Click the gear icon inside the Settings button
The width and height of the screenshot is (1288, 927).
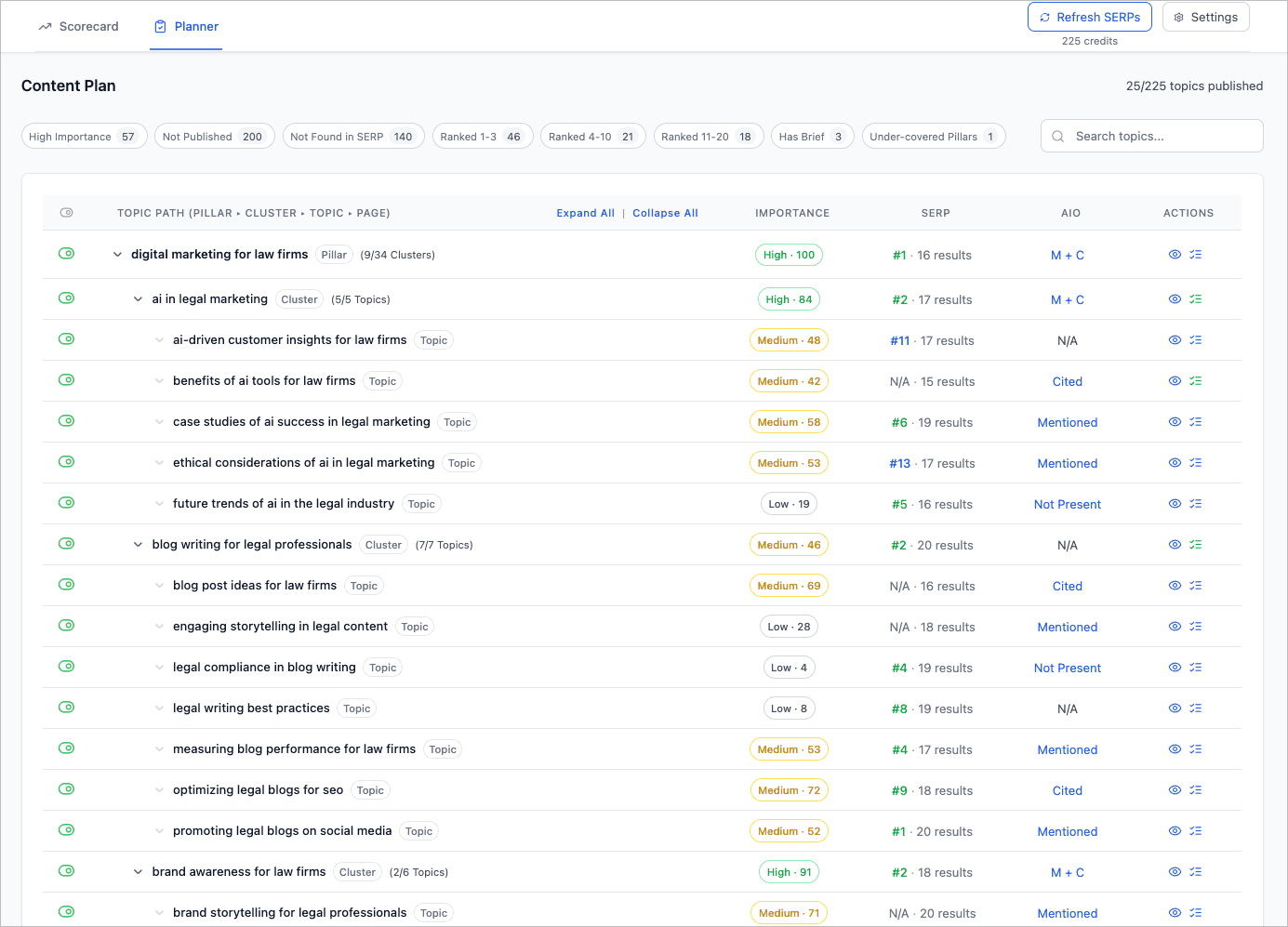(x=1179, y=17)
